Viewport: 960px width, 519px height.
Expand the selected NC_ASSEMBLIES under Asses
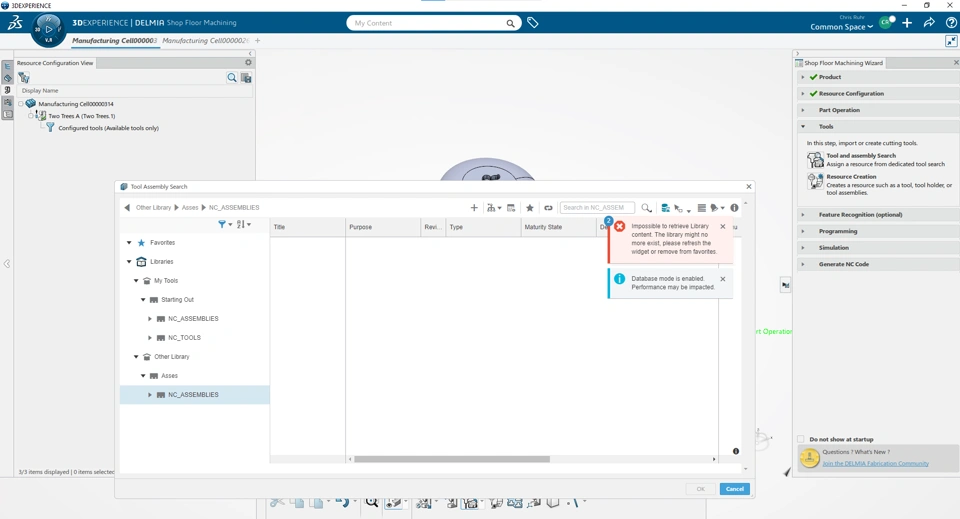(x=150, y=395)
